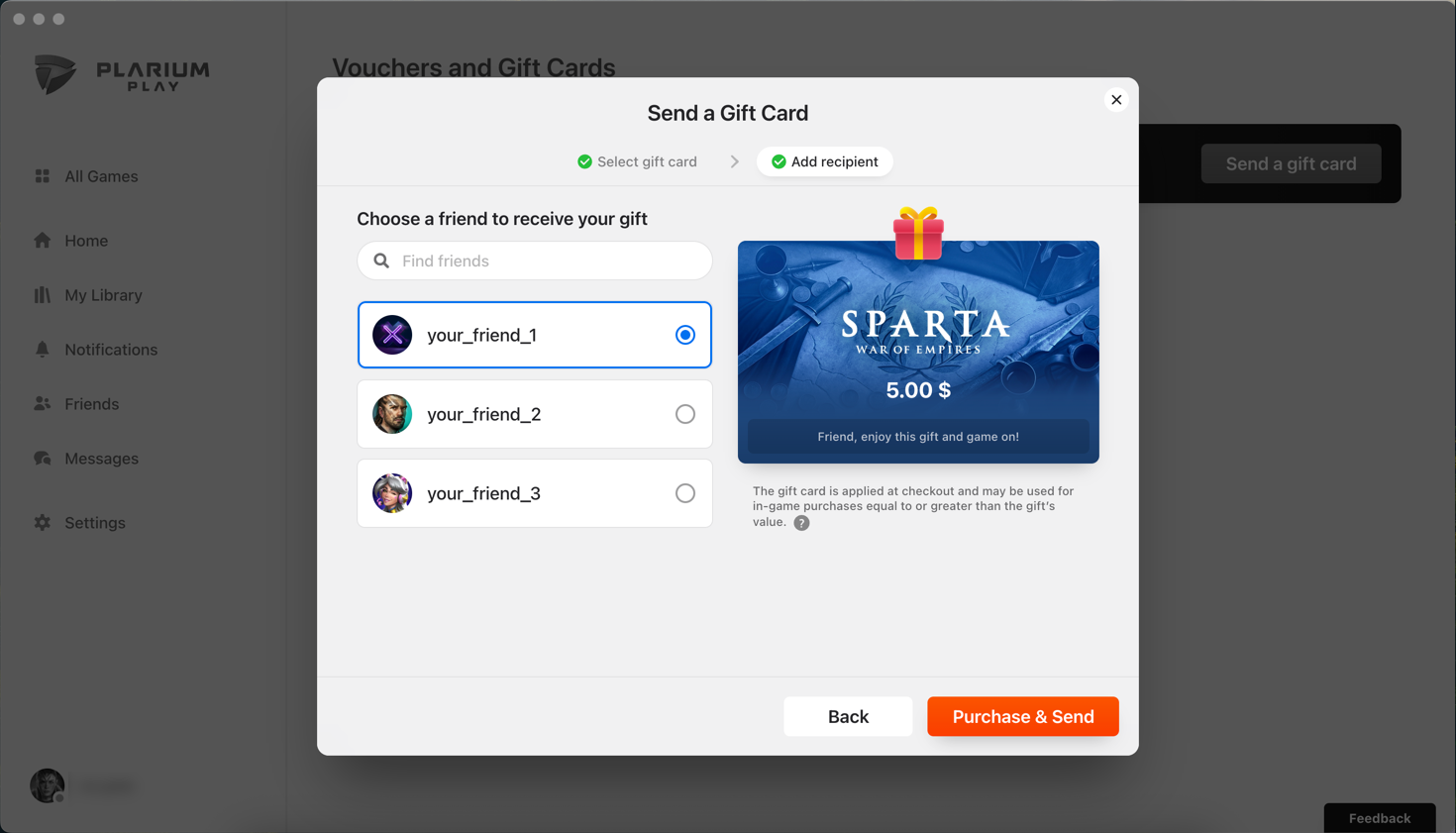Screen dimensions: 1456x833
Task: Open All Games grid icon in sidebar
Action: point(43,176)
